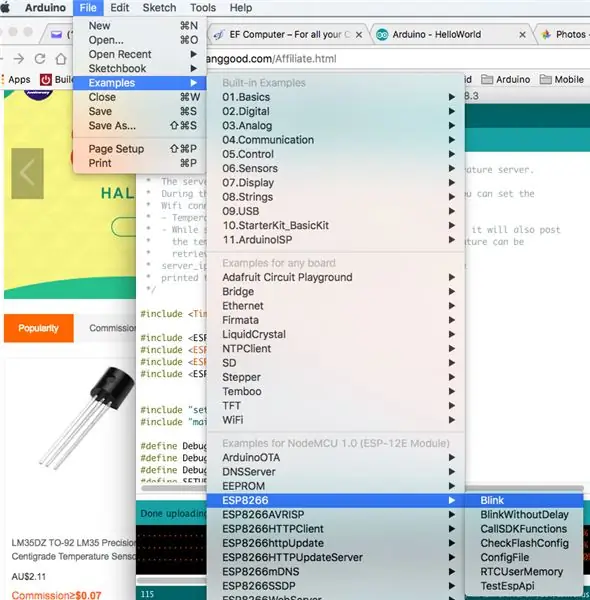Choose Save As... menu item

pos(140,126)
